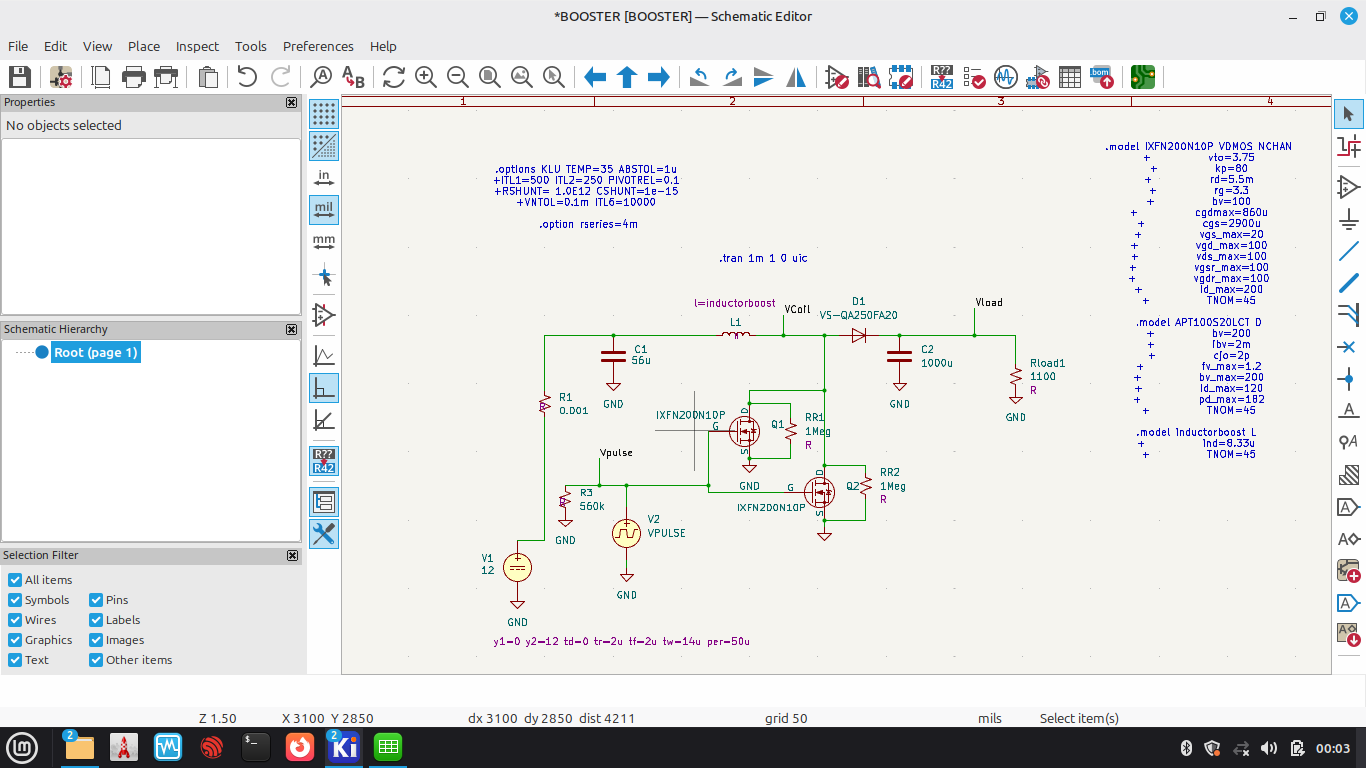The image size is (1366, 768).
Task: Open the terminal from the taskbar
Action: [255, 747]
